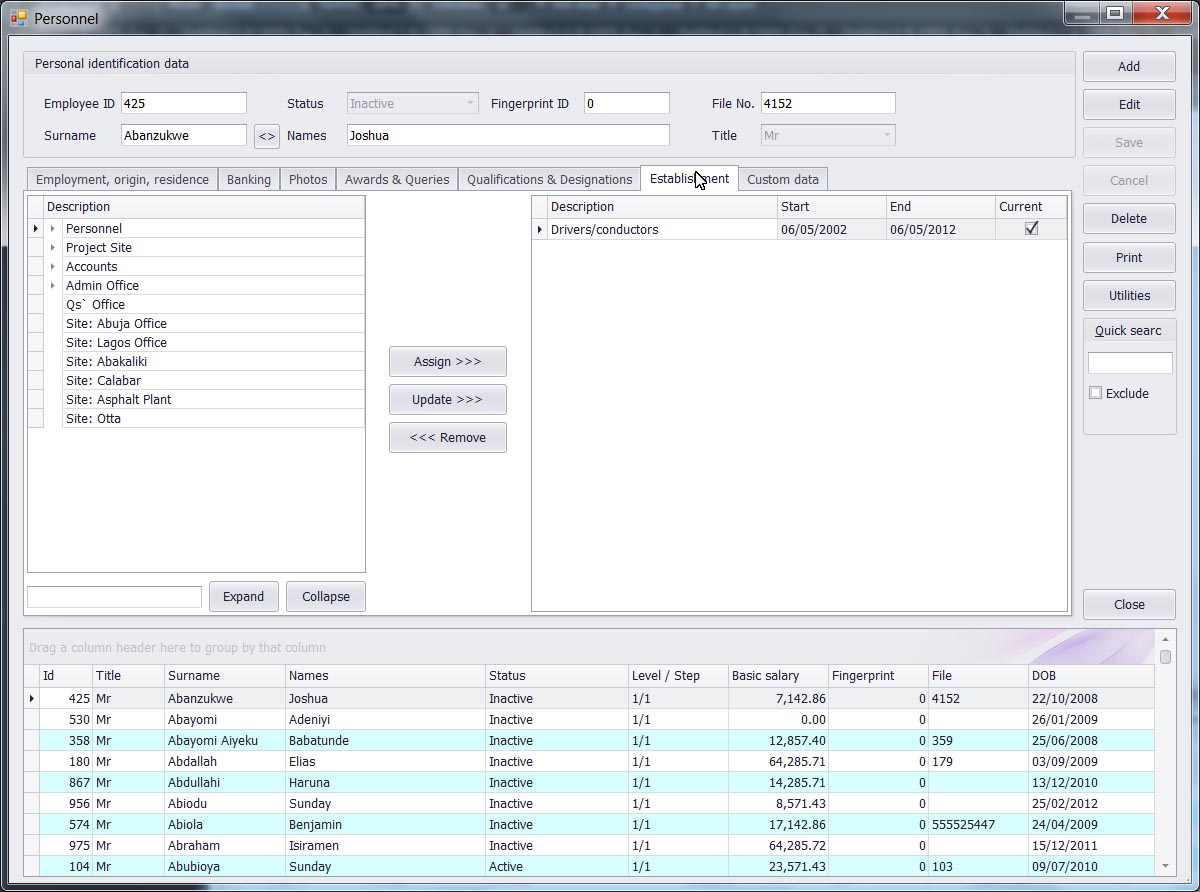1200x892 pixels.
Task: Select Site: Calabar in the tree
Action: pyautogui.click(x=103, y=381)
